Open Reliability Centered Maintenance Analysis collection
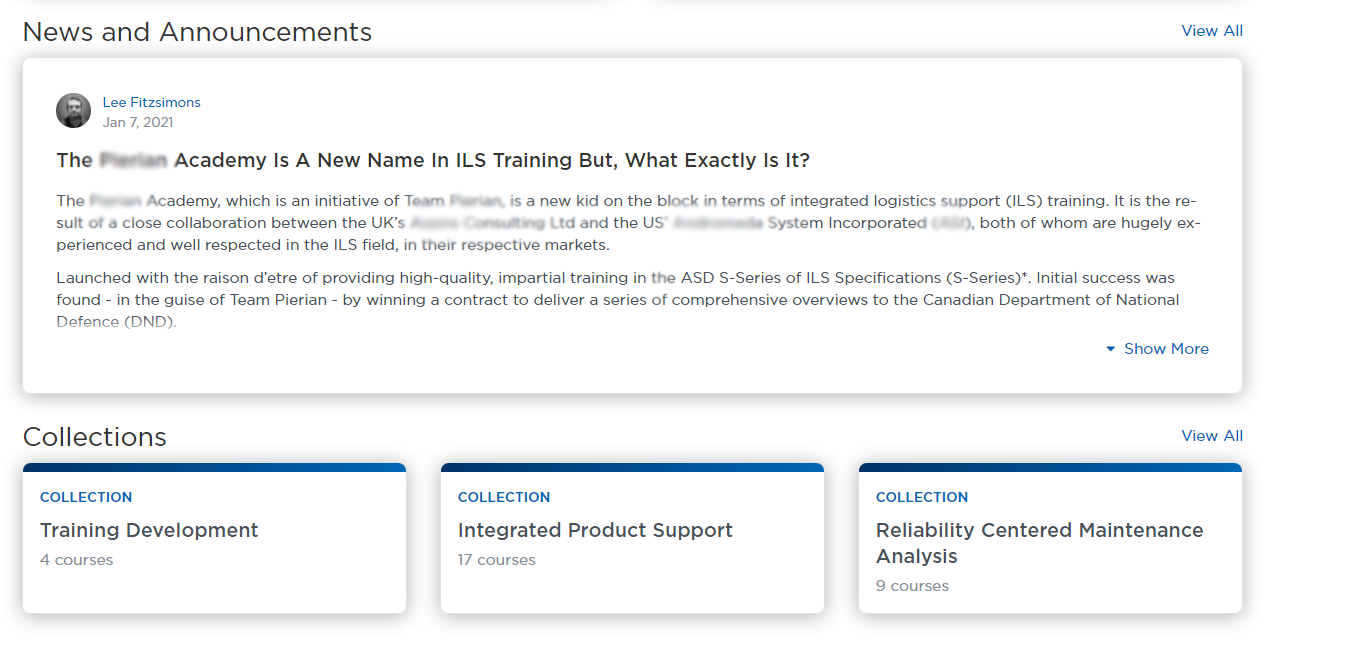Image resolution: width=1350 pixels, height=651 pixels. (x=1039, y=543)
